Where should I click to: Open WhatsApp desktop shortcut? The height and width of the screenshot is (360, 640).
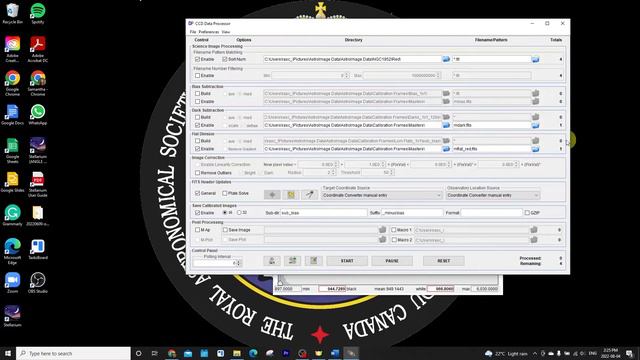pyautogui.click(x=38, y=115)
